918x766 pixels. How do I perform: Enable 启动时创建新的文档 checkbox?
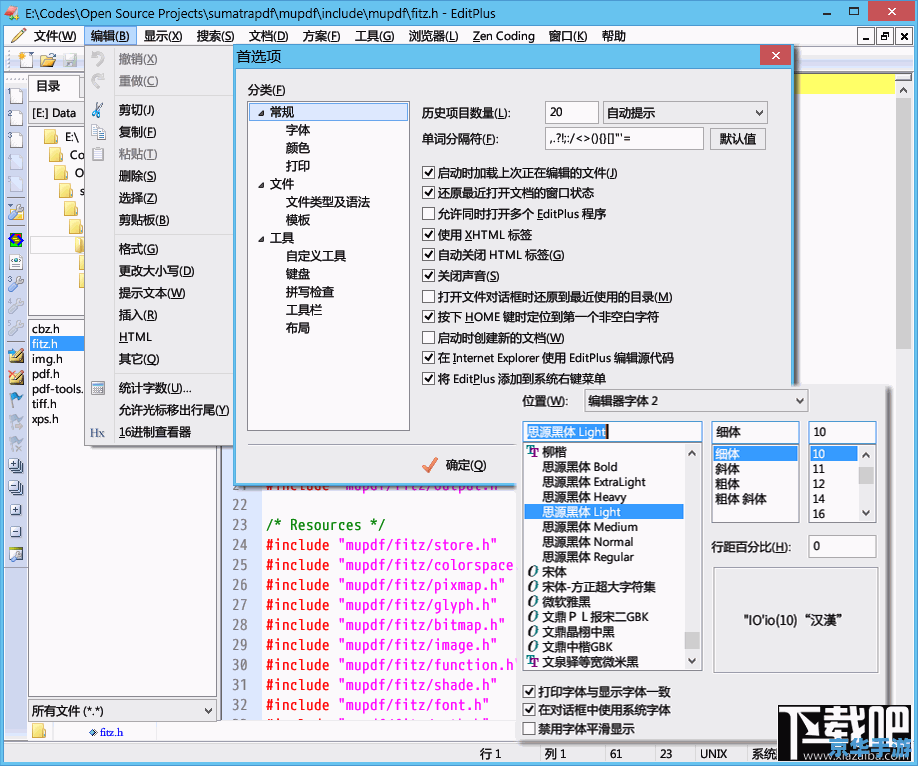coord(428,338)
